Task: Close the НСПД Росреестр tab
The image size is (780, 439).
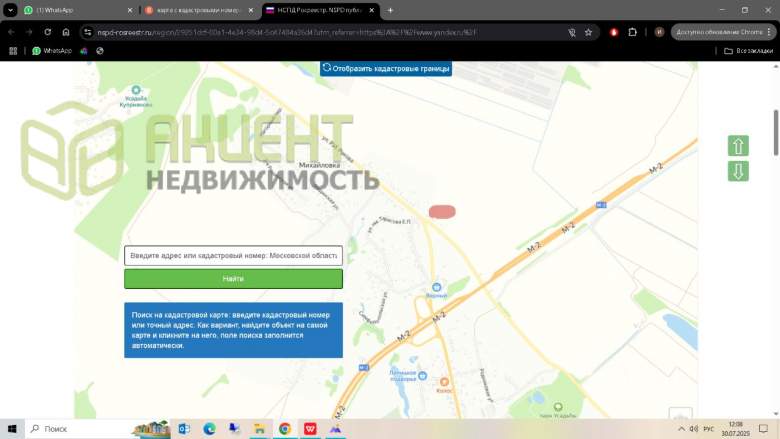Action: (x=372, y=10)
